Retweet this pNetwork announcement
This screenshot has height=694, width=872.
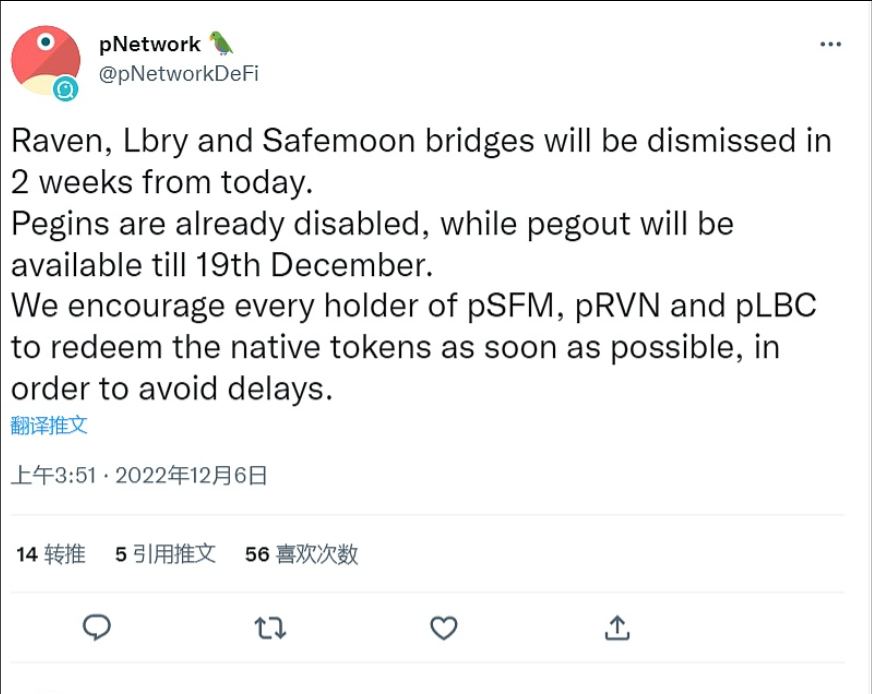(270, 629)
